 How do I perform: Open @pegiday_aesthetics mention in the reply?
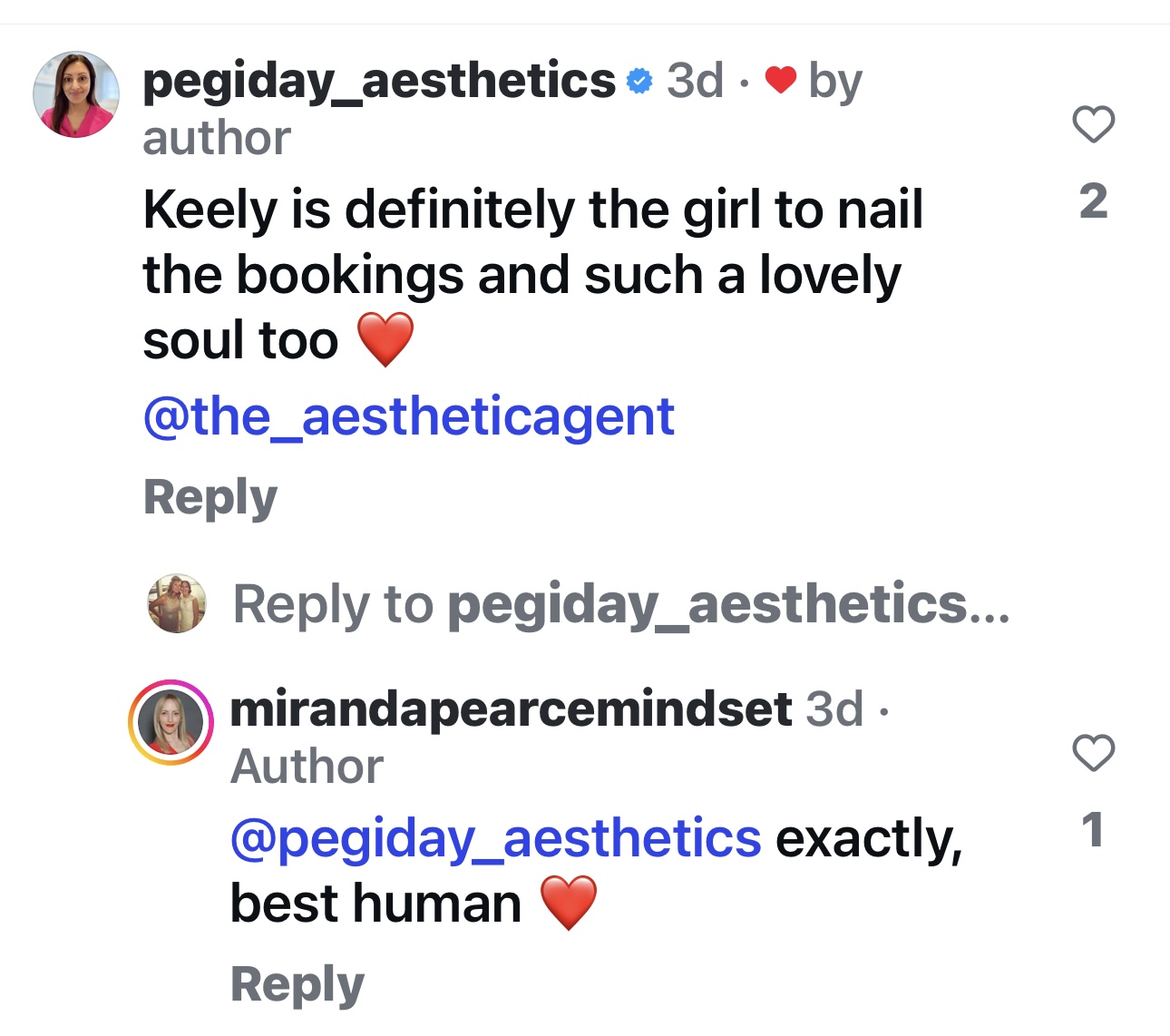pyautogui.click(x=495, y=837)
